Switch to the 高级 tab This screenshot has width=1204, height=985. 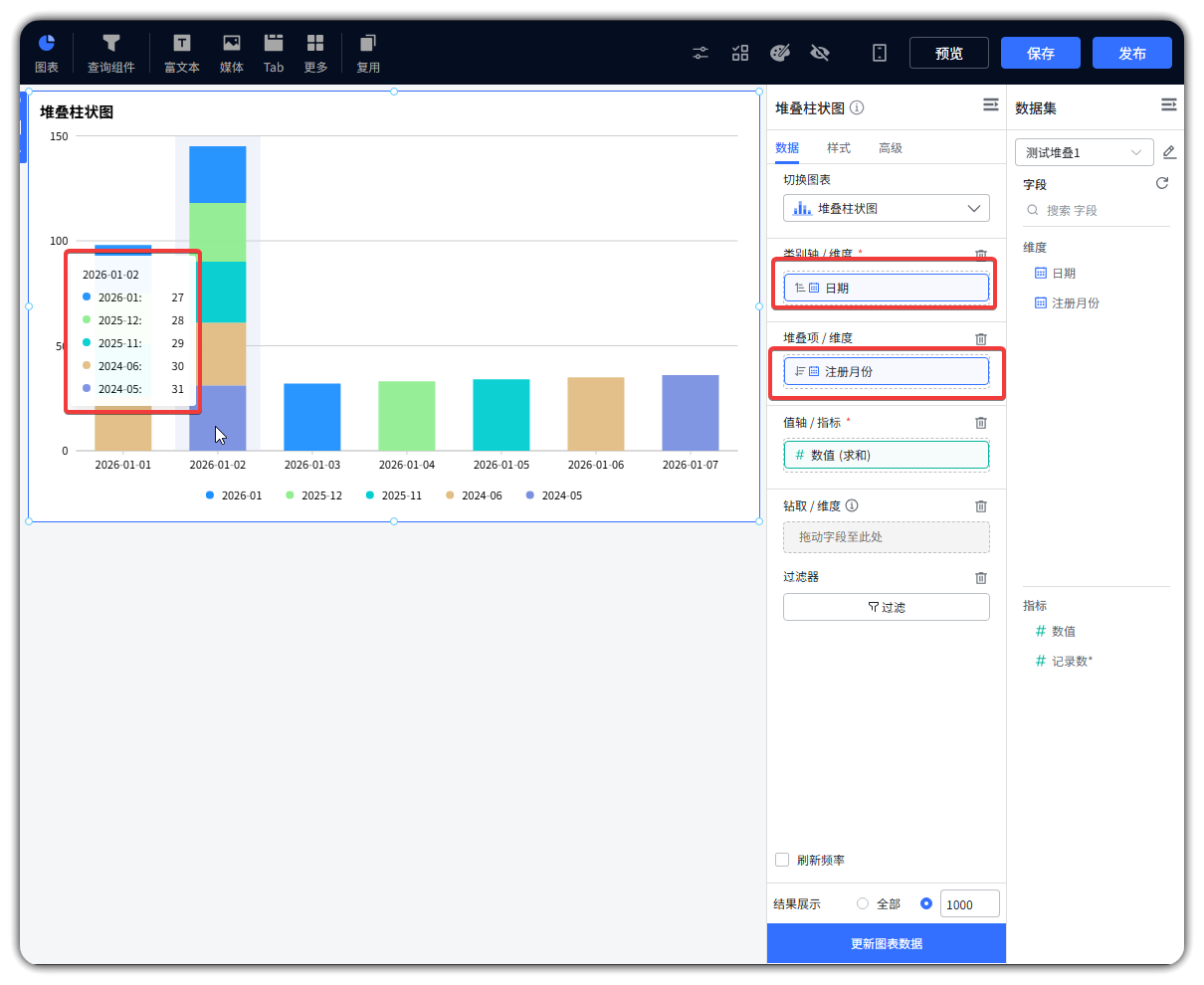pos(890,148)
